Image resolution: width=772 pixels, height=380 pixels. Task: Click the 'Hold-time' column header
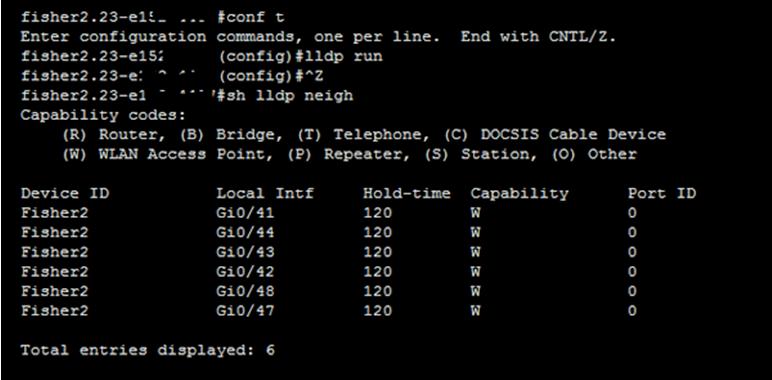(407, 193)
